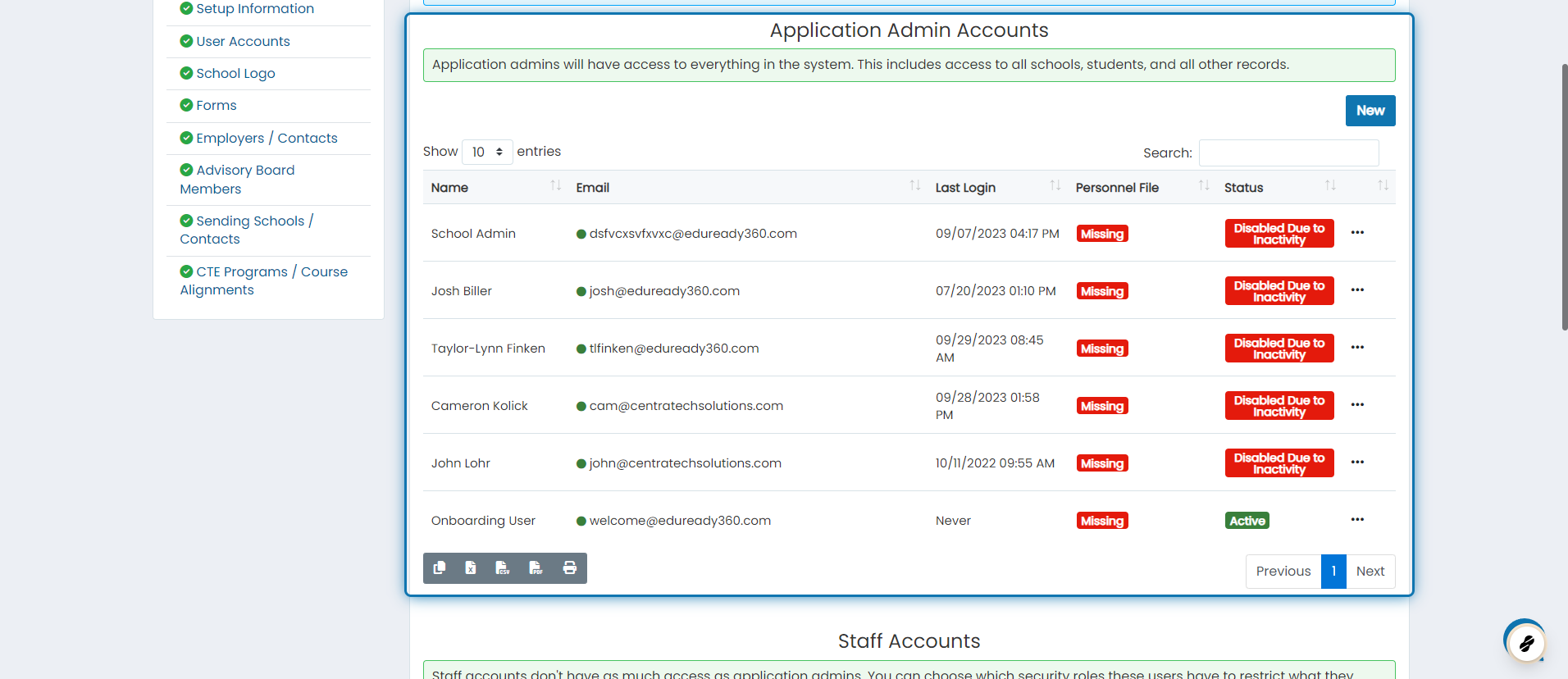The image size is (1568, 679).
Task: Open the floating help widget icon
Action: point(1526,643)
